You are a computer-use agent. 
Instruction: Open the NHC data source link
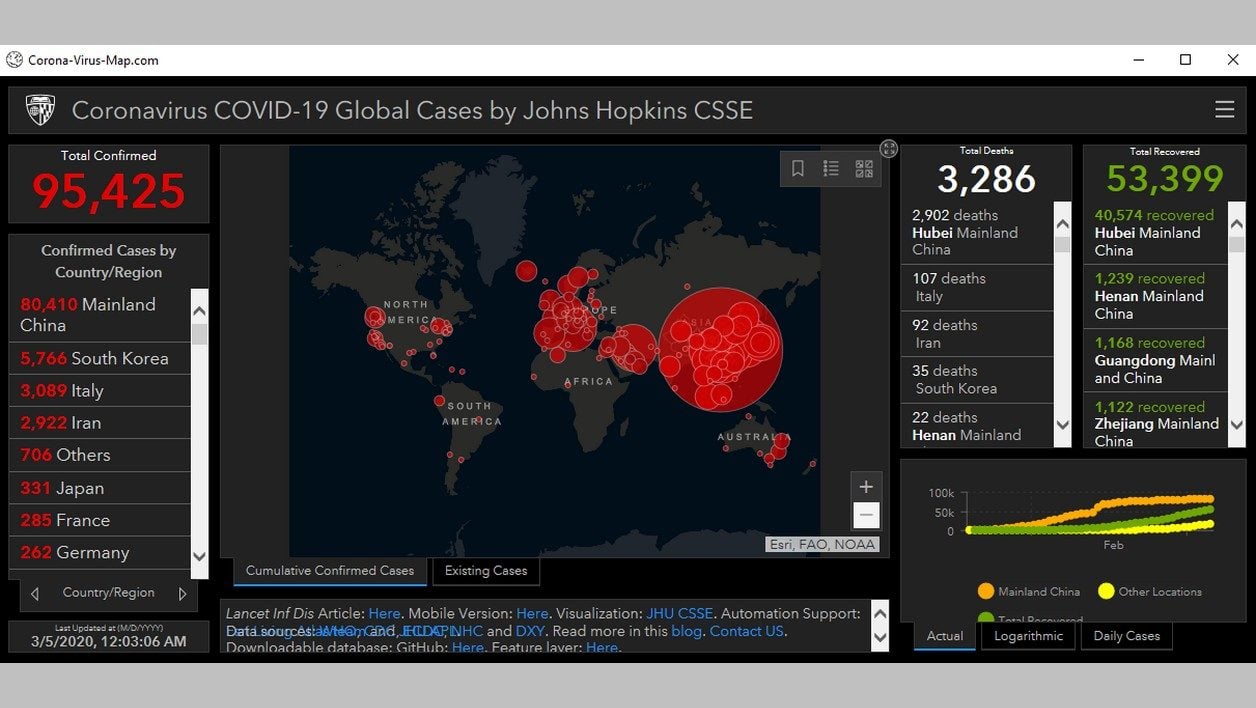466,632
